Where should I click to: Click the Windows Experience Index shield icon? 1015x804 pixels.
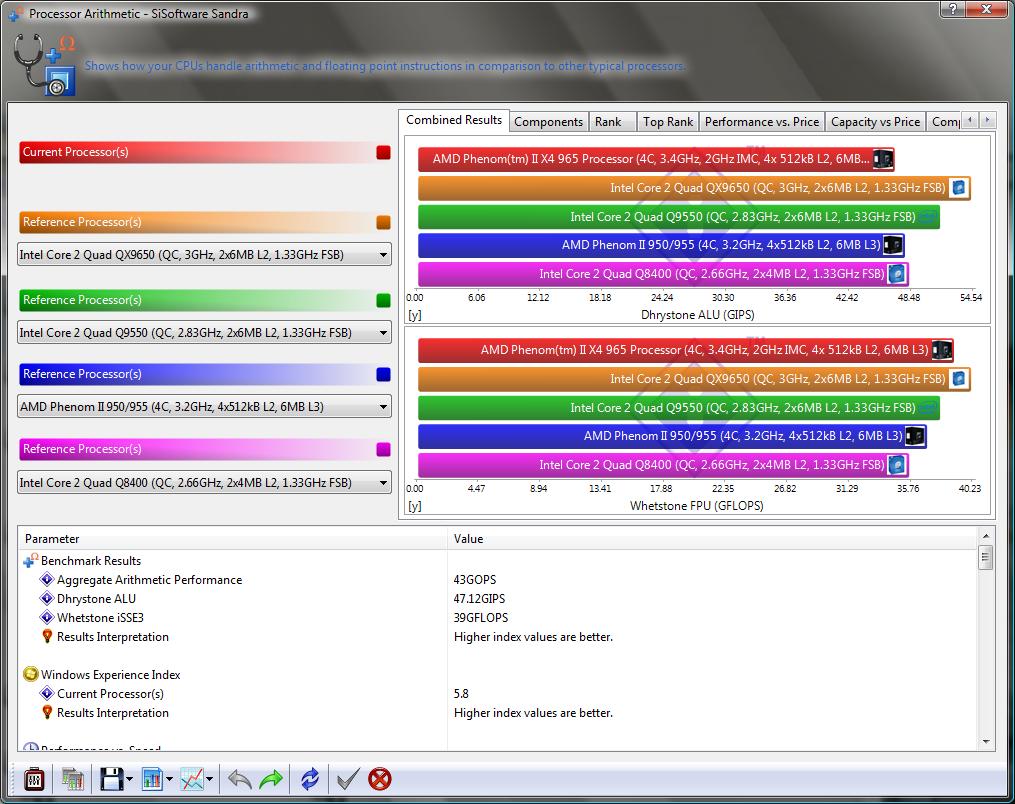(30, 675)
